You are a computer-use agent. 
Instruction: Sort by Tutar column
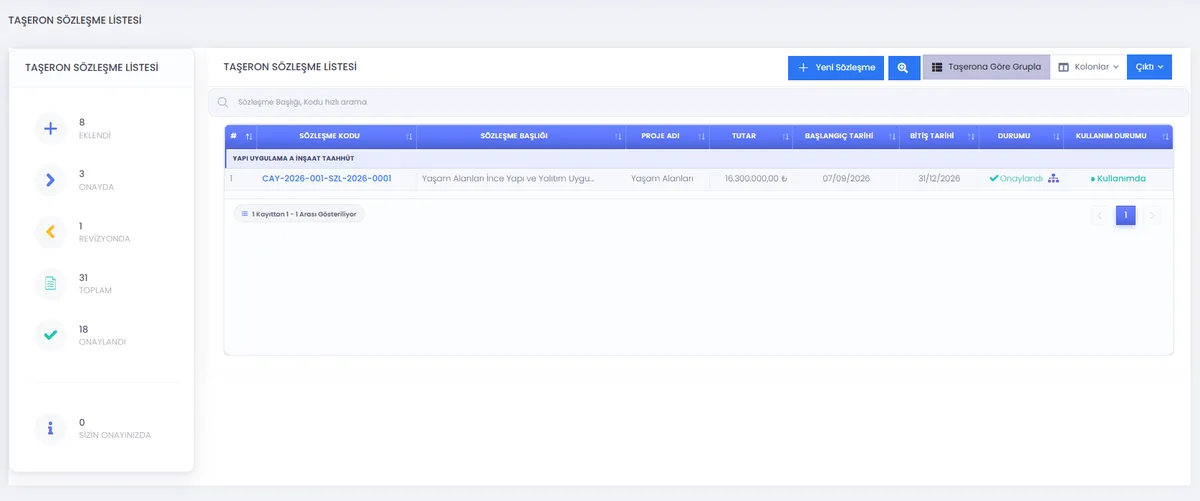pos(785,136)
